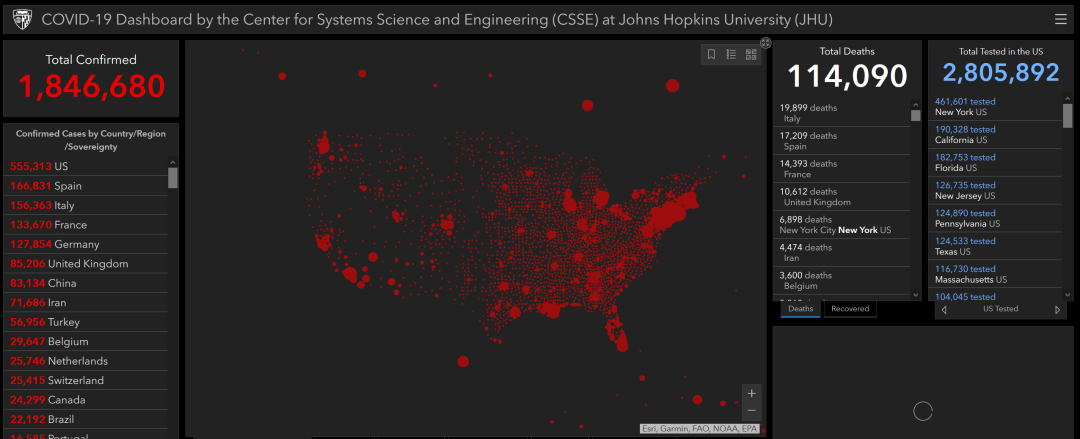
Task: Switch to the Deaths tab
Action: pyautogui.click(x=800, y=309)
